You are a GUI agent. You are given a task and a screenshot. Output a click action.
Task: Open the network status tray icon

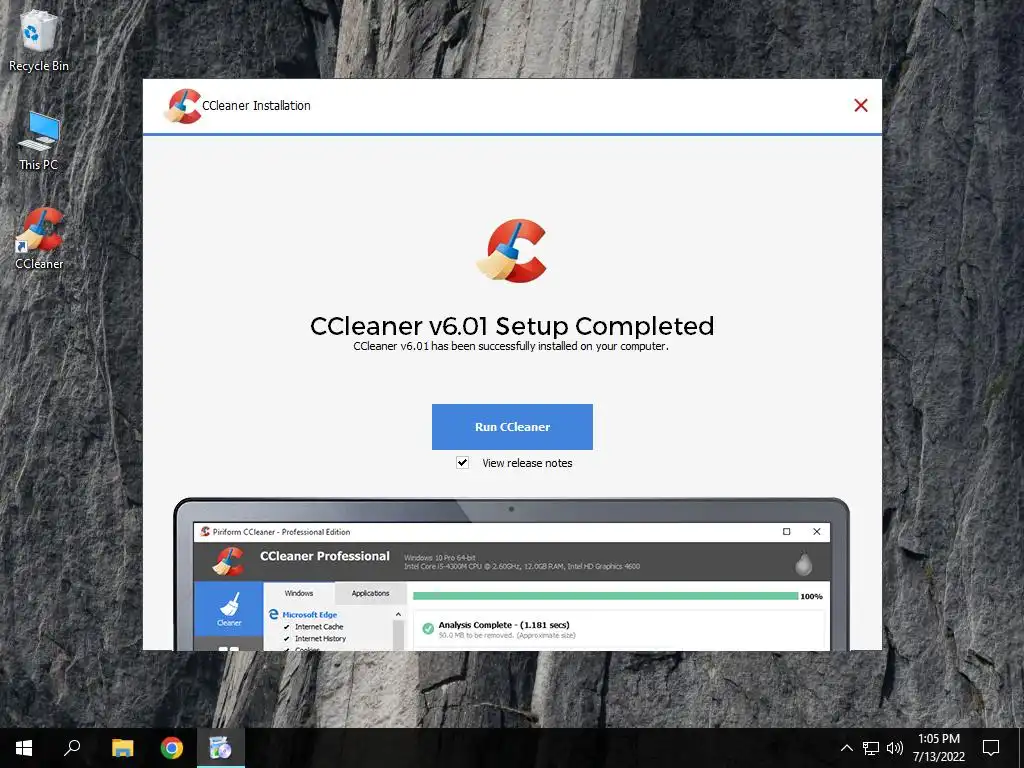pyautogui.click(x=871, y=748)
